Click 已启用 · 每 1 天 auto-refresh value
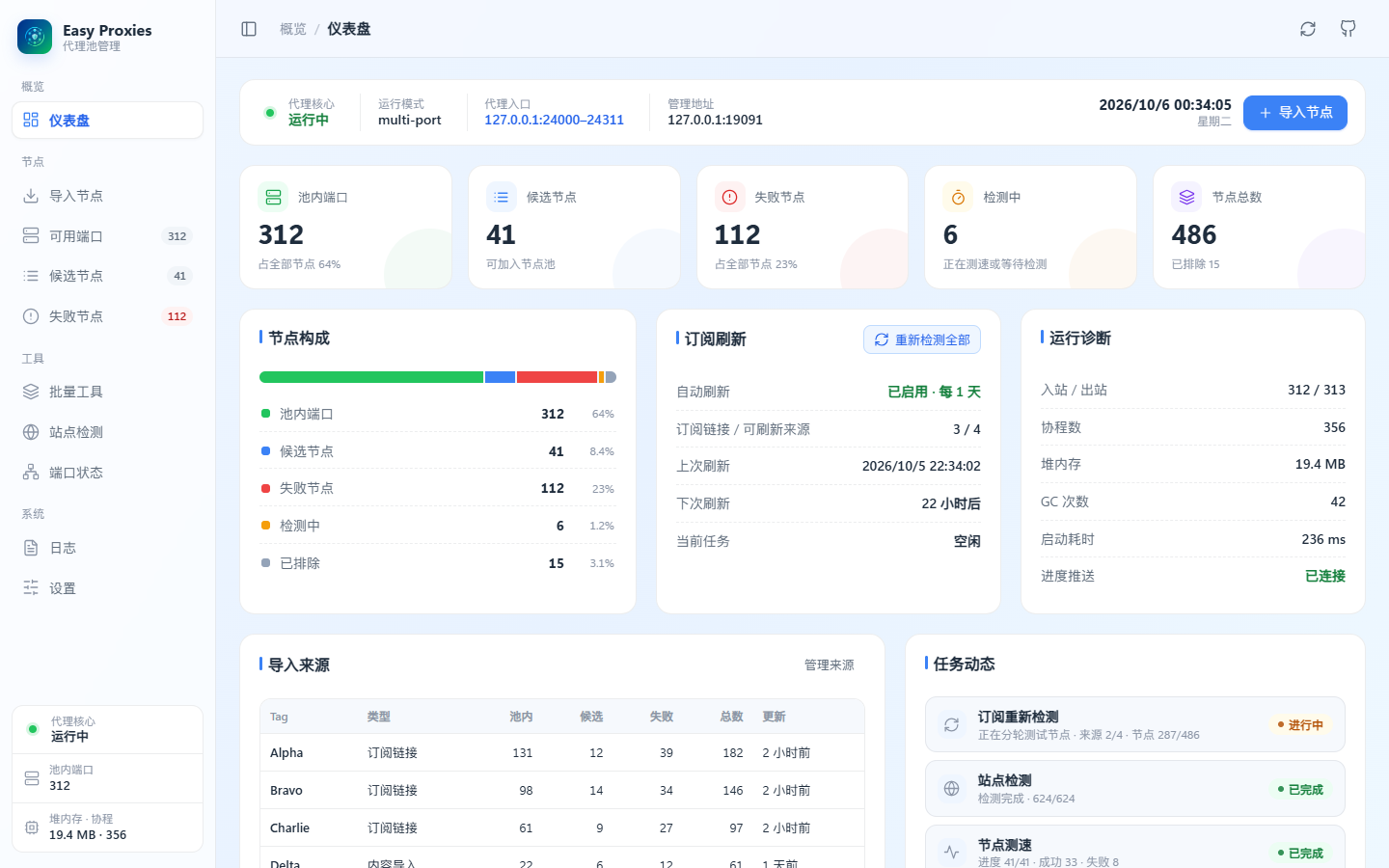 tap(934, 392)
